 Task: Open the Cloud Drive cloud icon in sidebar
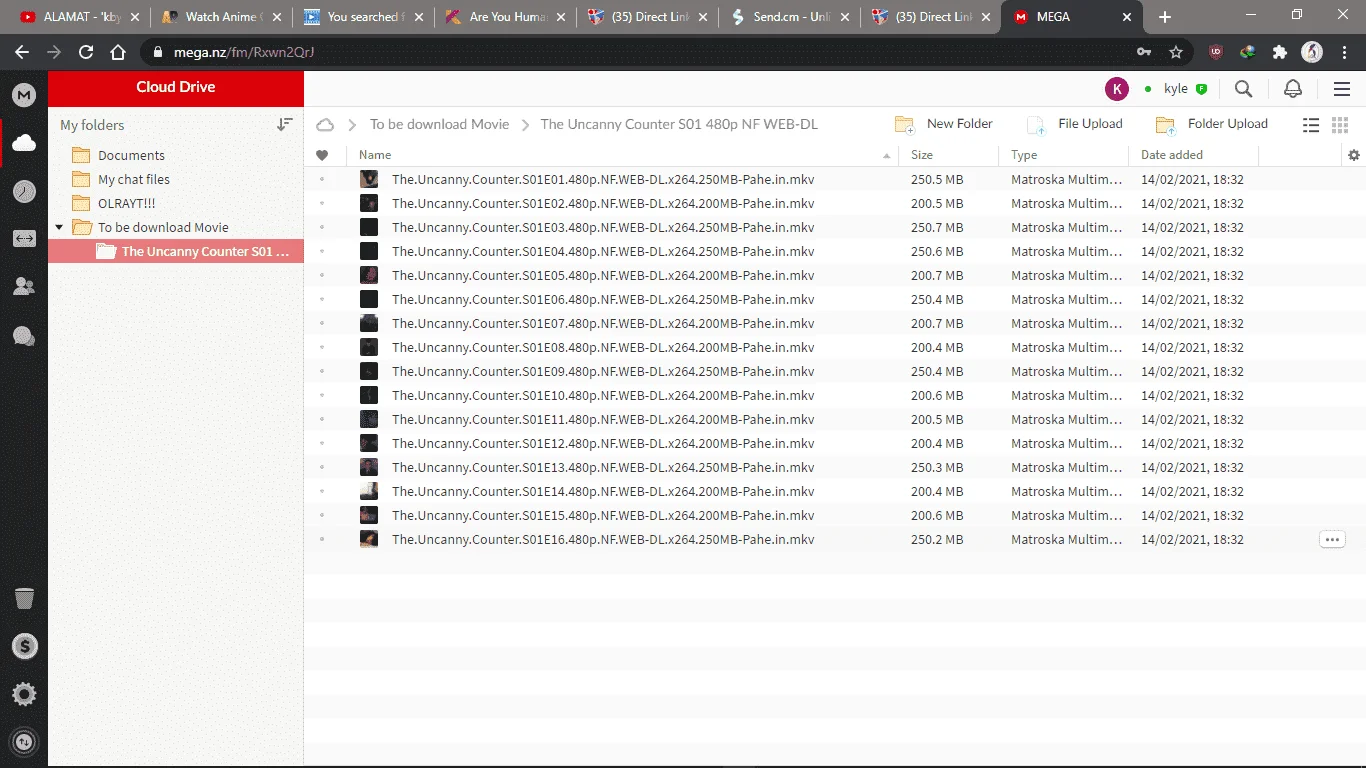coord(24,143)
